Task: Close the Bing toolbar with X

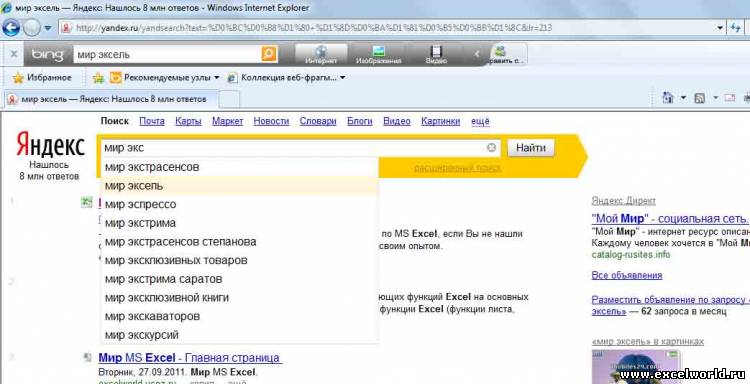Action: (14, 54)
